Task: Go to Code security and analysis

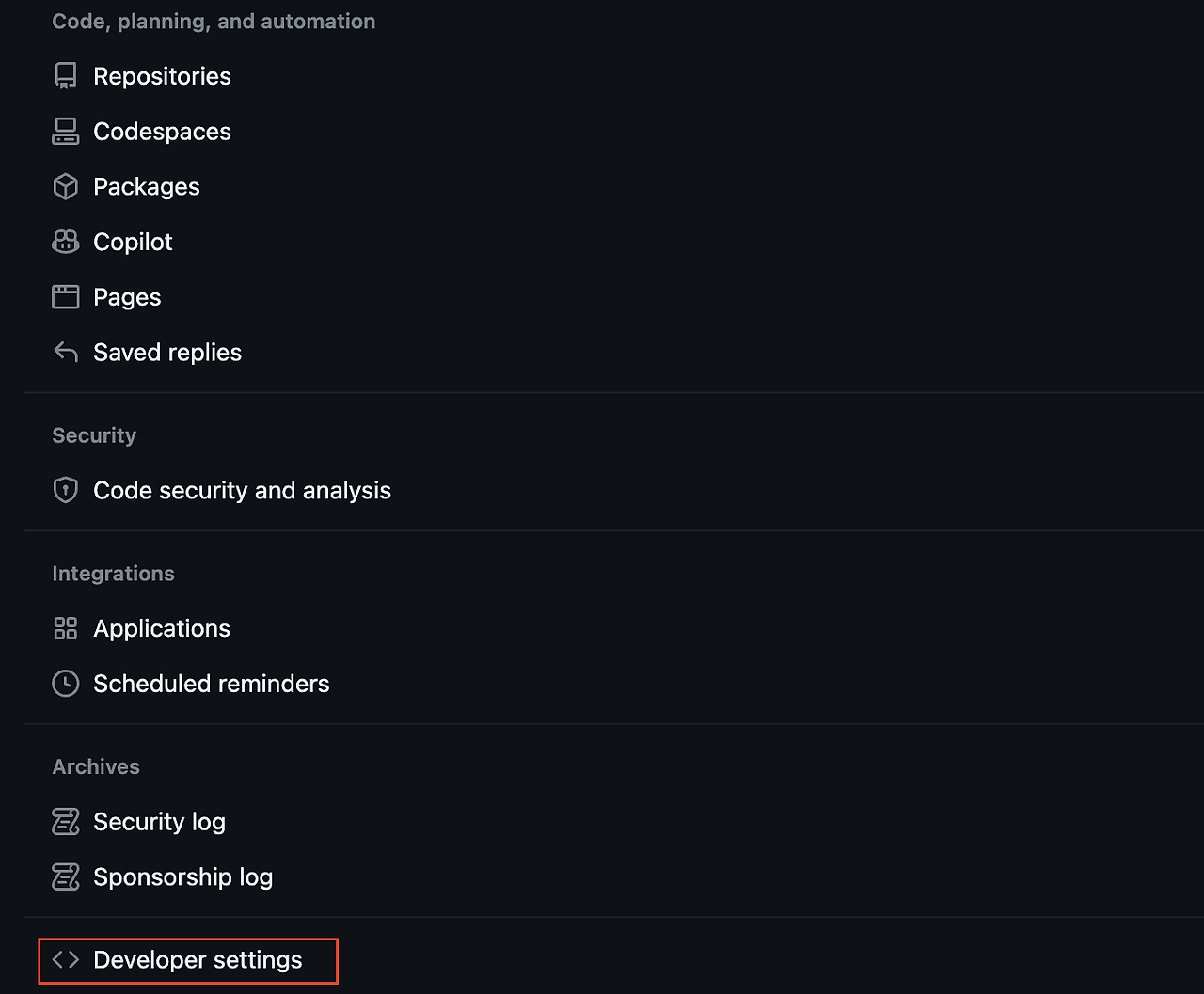Action: [242, 490]
